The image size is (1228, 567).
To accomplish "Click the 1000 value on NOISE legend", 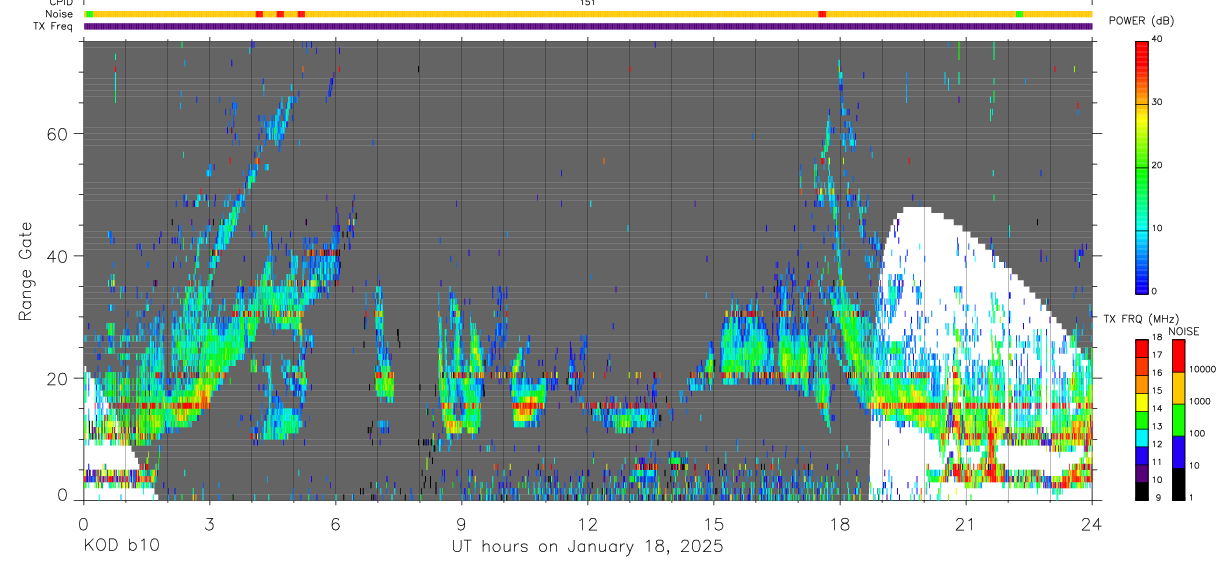I will 1198,401.
